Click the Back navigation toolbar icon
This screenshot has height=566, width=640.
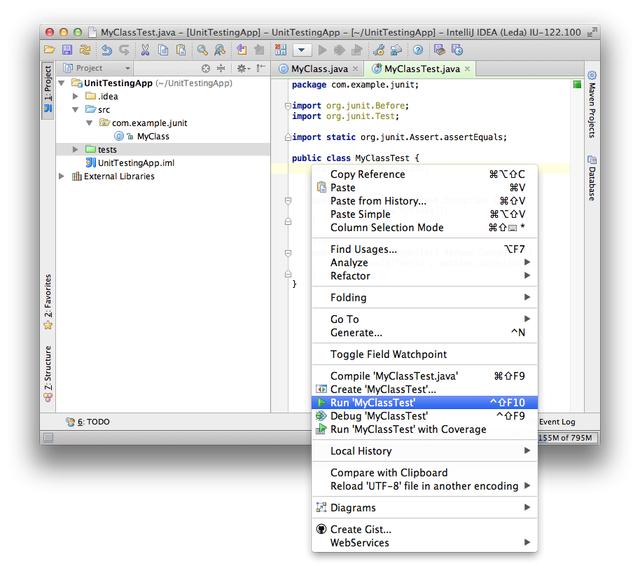click(241, 50)
